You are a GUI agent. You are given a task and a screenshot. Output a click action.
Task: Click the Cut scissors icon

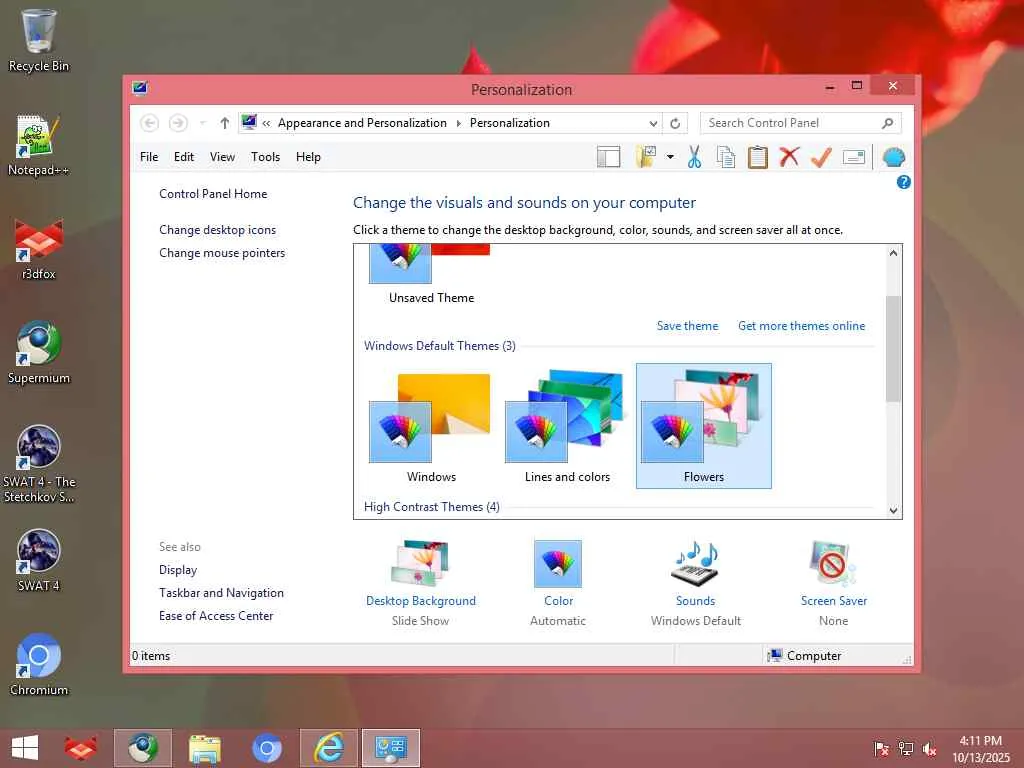(x=694, y=157)
